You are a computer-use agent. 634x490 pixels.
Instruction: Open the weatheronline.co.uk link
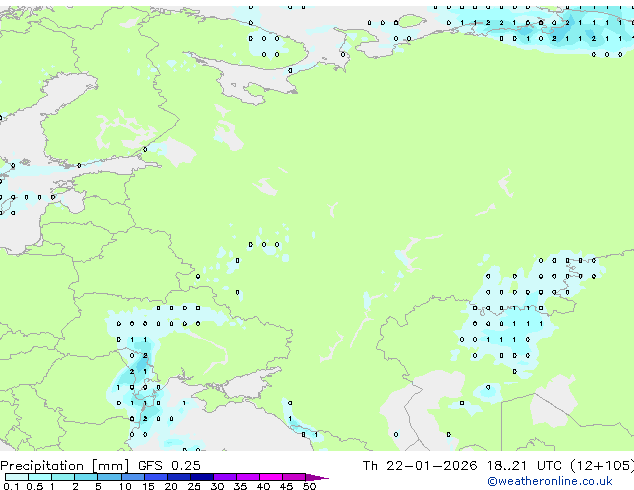tap(550, 481)
